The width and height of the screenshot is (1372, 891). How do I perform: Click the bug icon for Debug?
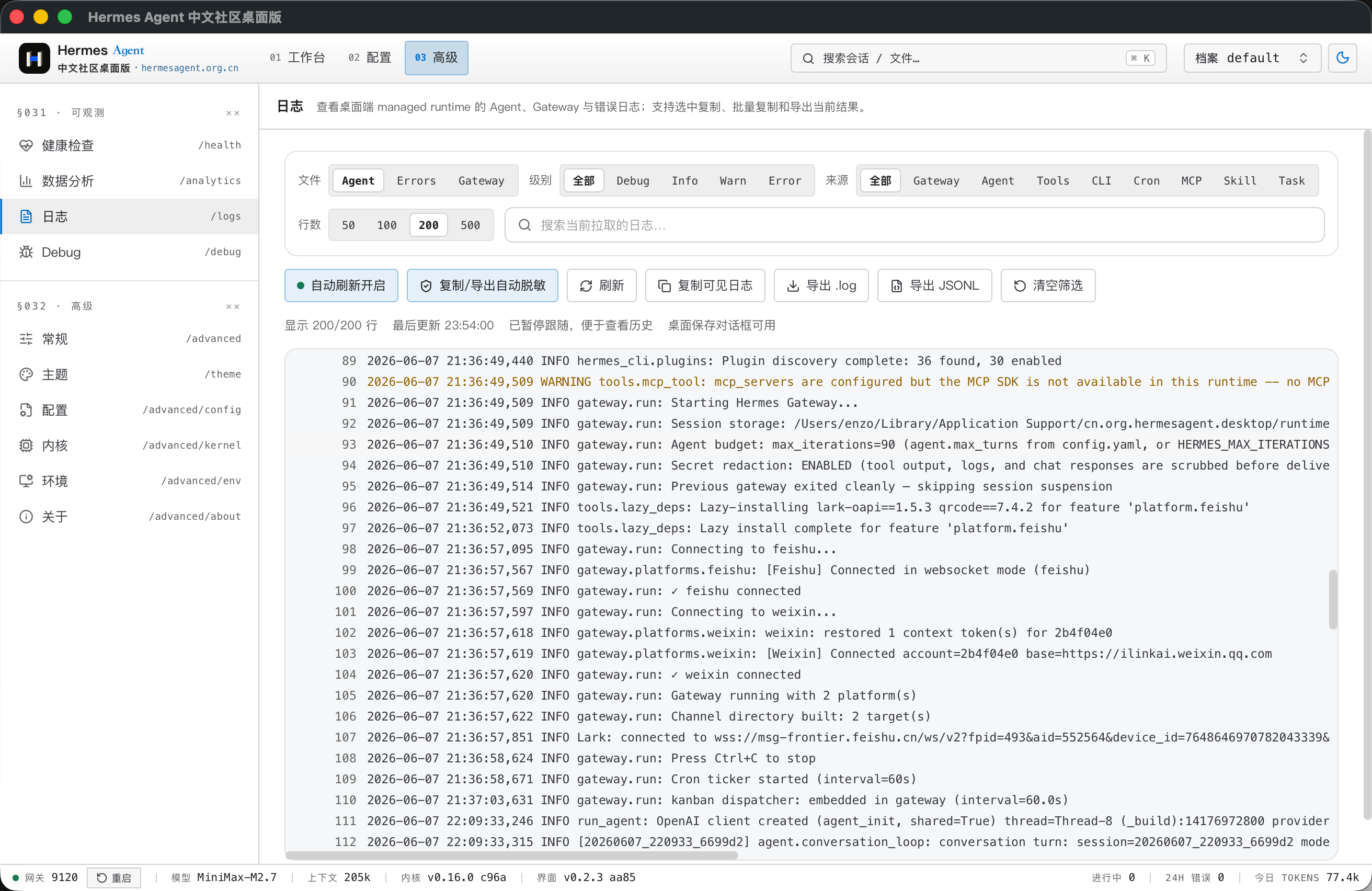[x=26, y=252]
